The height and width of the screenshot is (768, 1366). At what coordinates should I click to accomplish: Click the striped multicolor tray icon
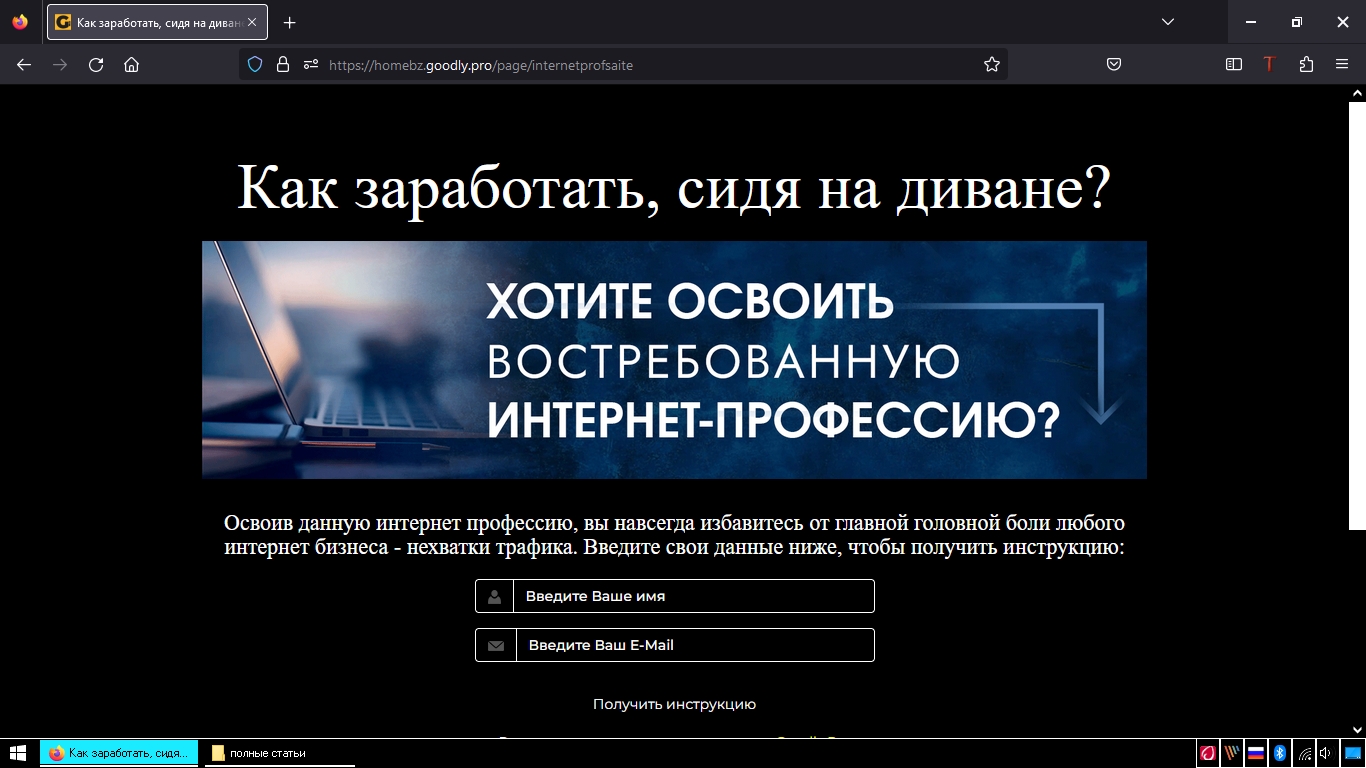[1232, 753]
